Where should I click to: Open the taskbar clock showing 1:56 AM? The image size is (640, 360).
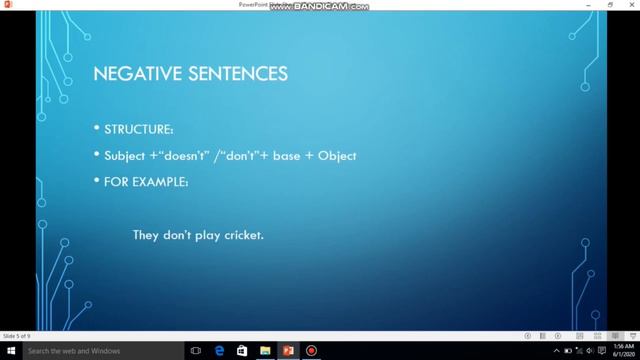tap(624, 351)
